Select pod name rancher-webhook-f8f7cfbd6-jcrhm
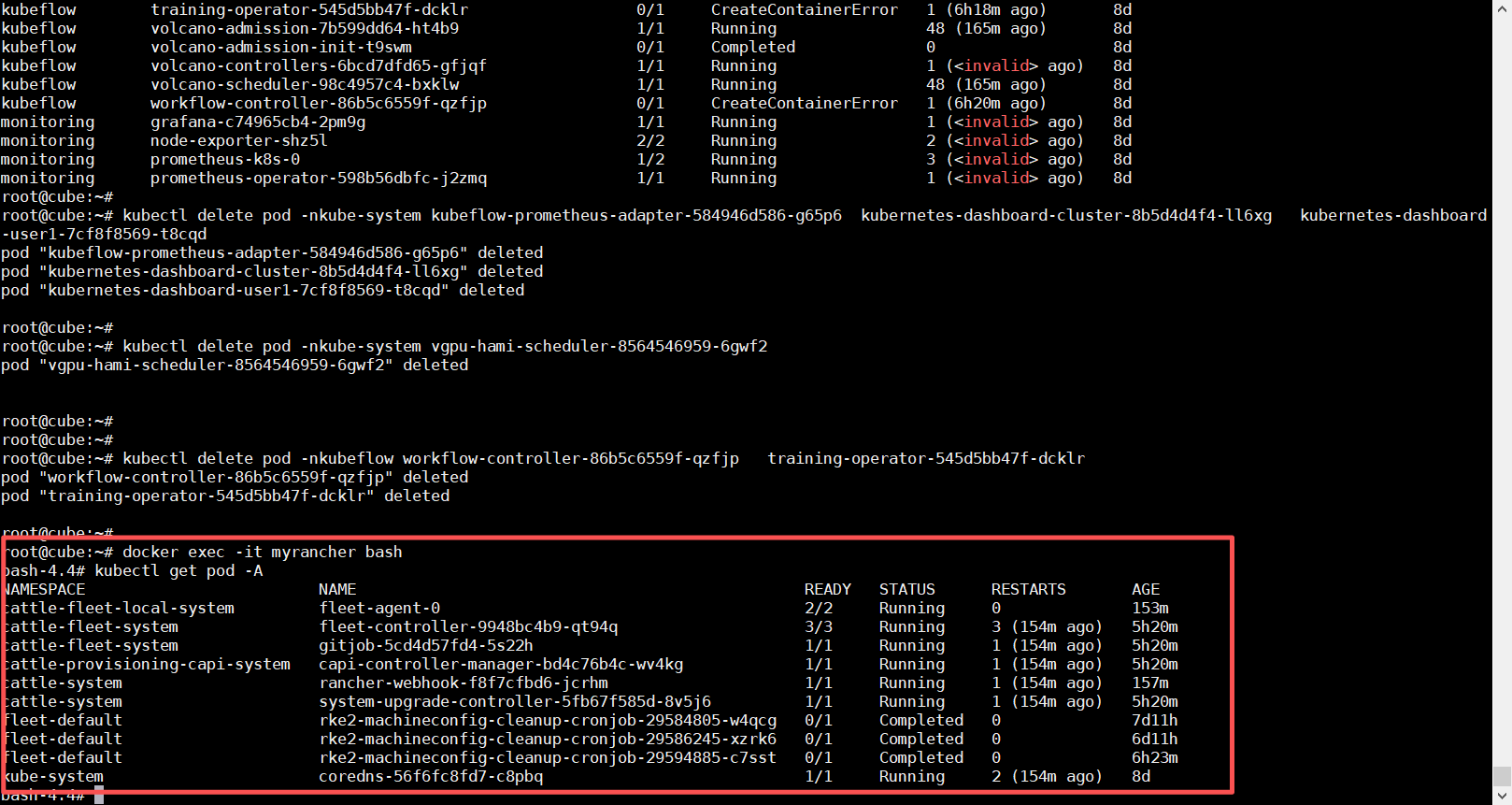This screenshot has height=805, width=1512. pos(464,683)
